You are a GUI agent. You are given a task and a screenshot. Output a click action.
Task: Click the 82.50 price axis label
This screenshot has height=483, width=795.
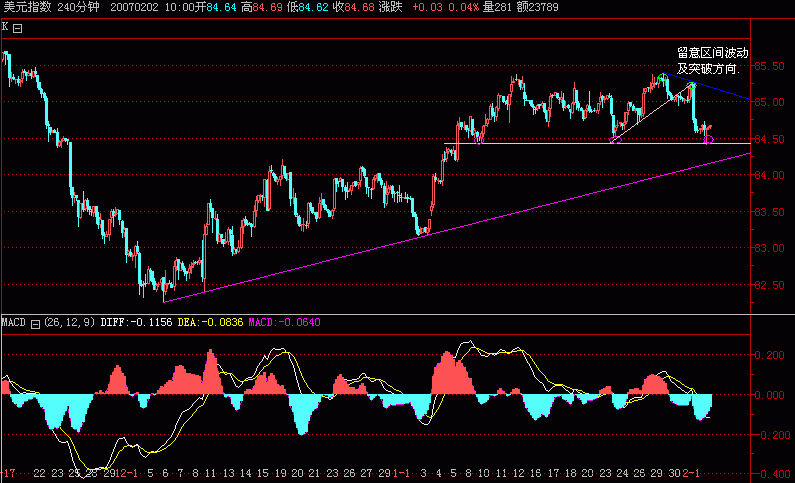(769, 285)
